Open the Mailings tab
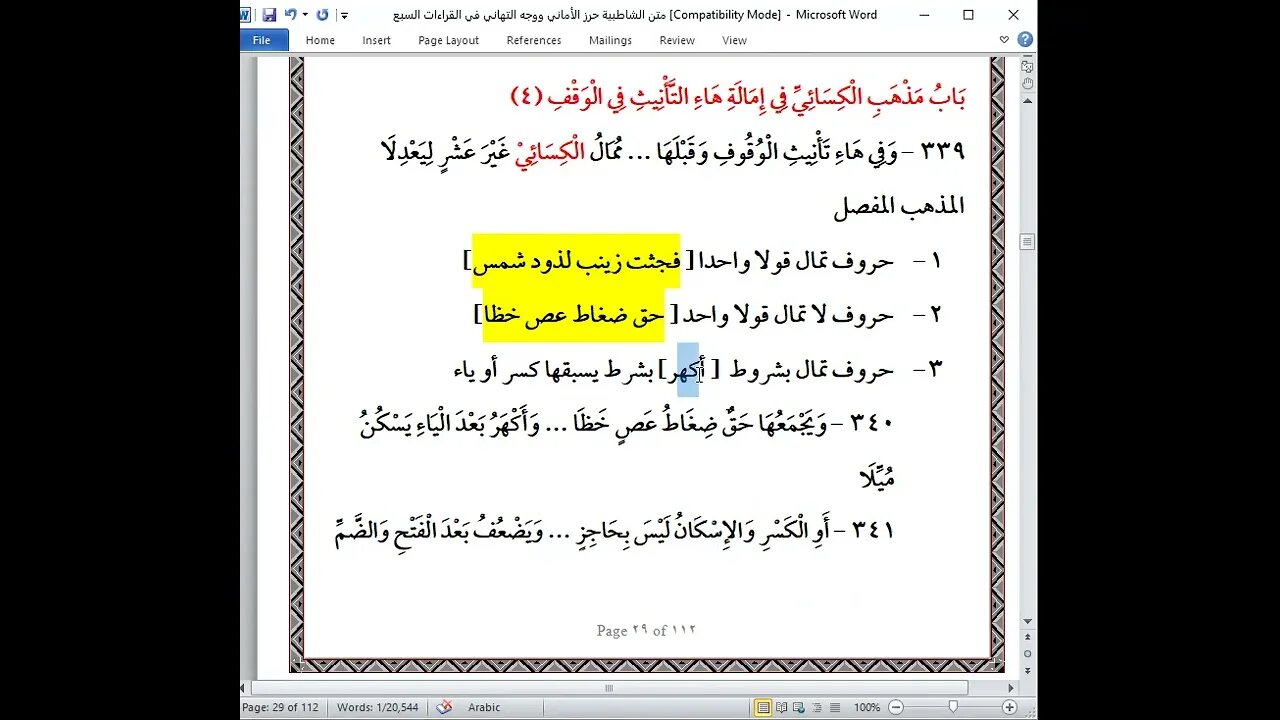 (x=610, y=40)
